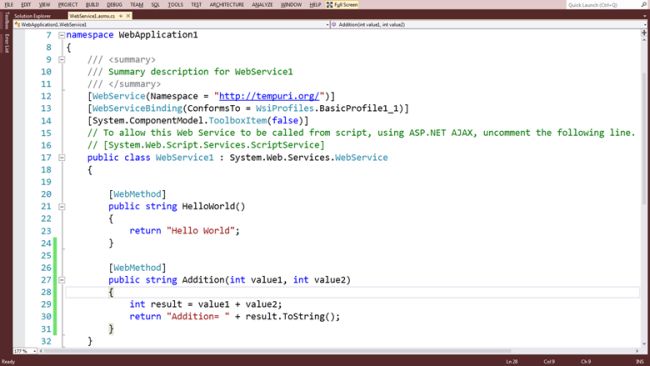Click the "Addition= " string literal

(x=198, y=317)
